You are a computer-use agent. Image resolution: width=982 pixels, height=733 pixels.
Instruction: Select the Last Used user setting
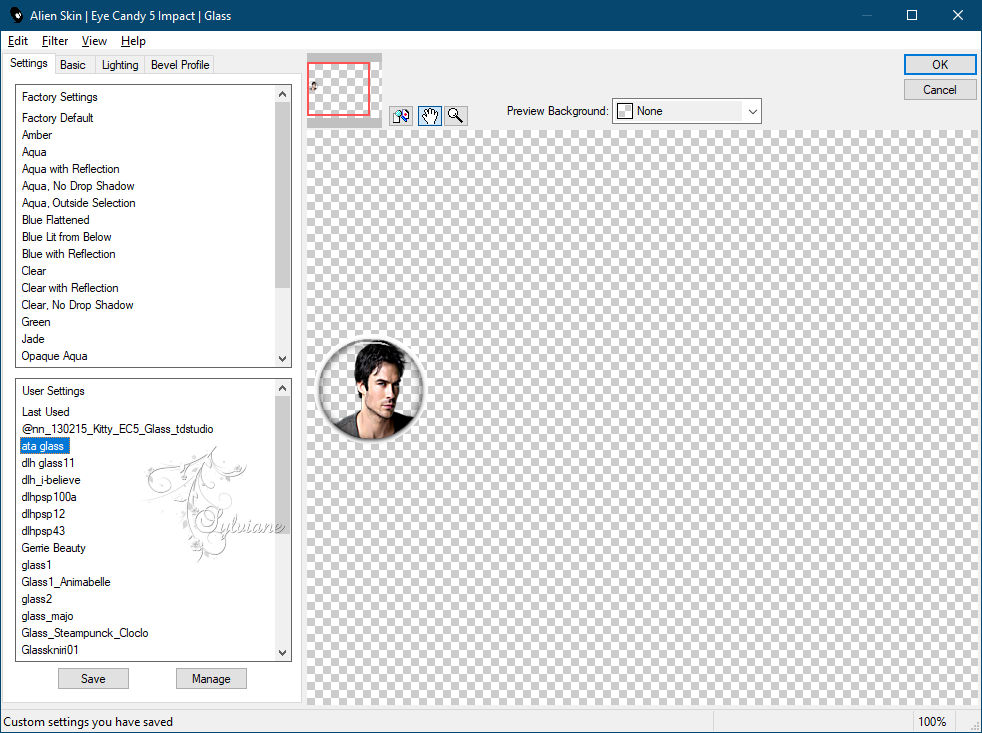coord(45,412)
